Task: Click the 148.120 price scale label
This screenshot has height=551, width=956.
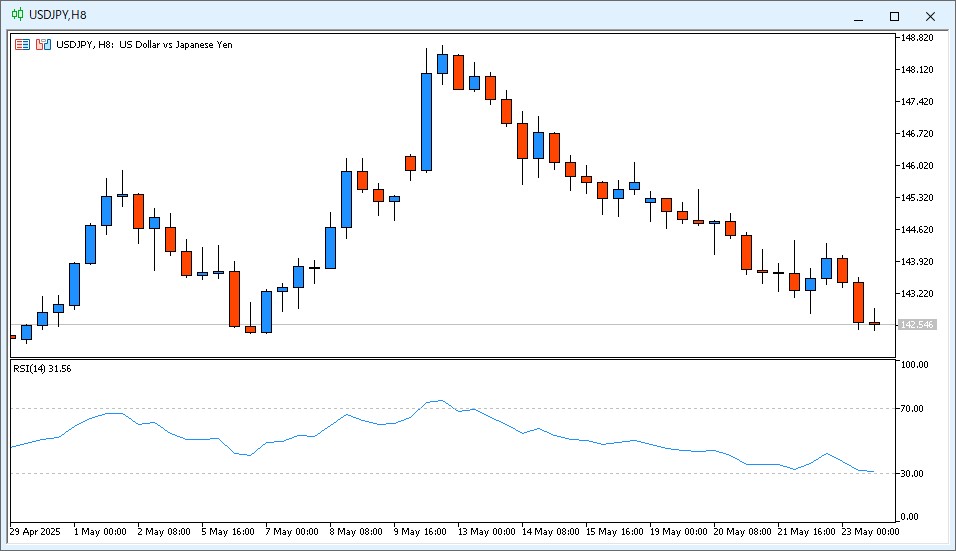Action: (x=917, y=70)
